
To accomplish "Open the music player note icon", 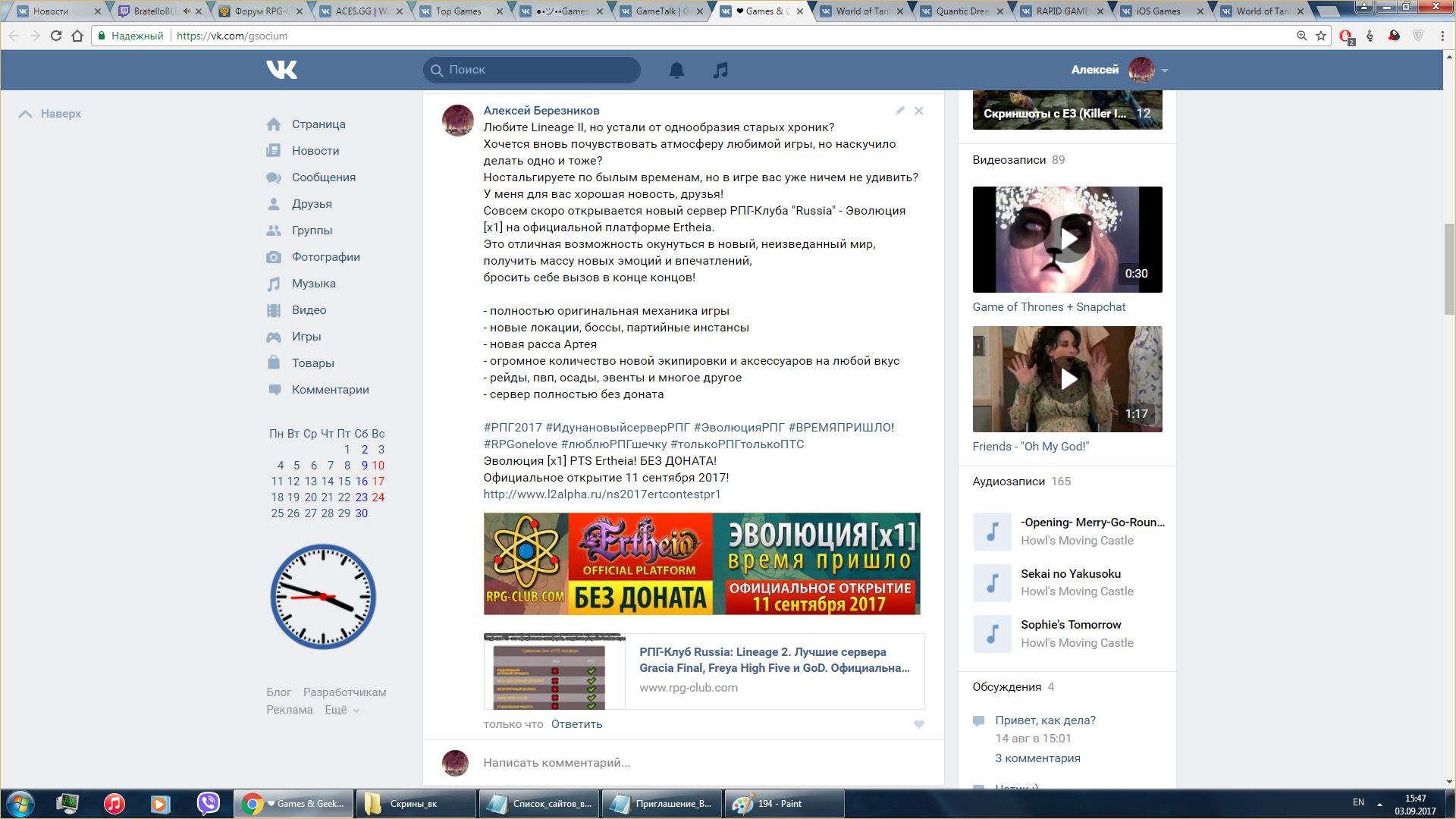I will pyautogui.click(x=720, y=70).
